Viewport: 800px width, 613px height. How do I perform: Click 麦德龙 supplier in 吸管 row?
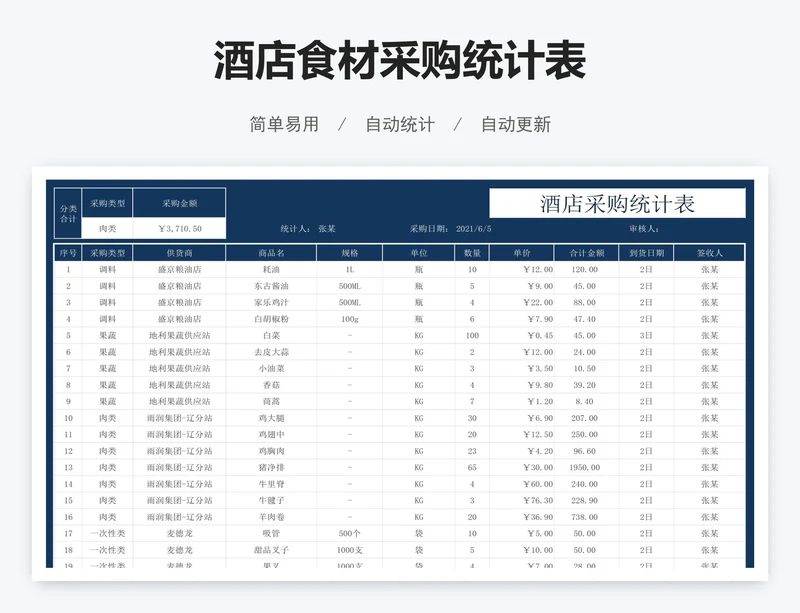coord(179,533)
